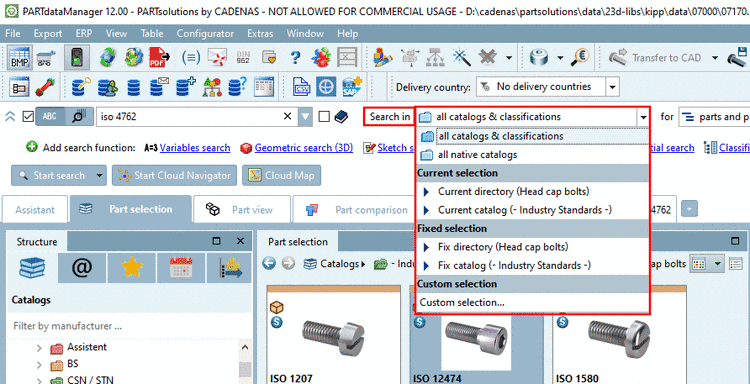Switch to barcode magnifier search mode
750x384 pixels.
pyautogui.click(x=79, y=117)
